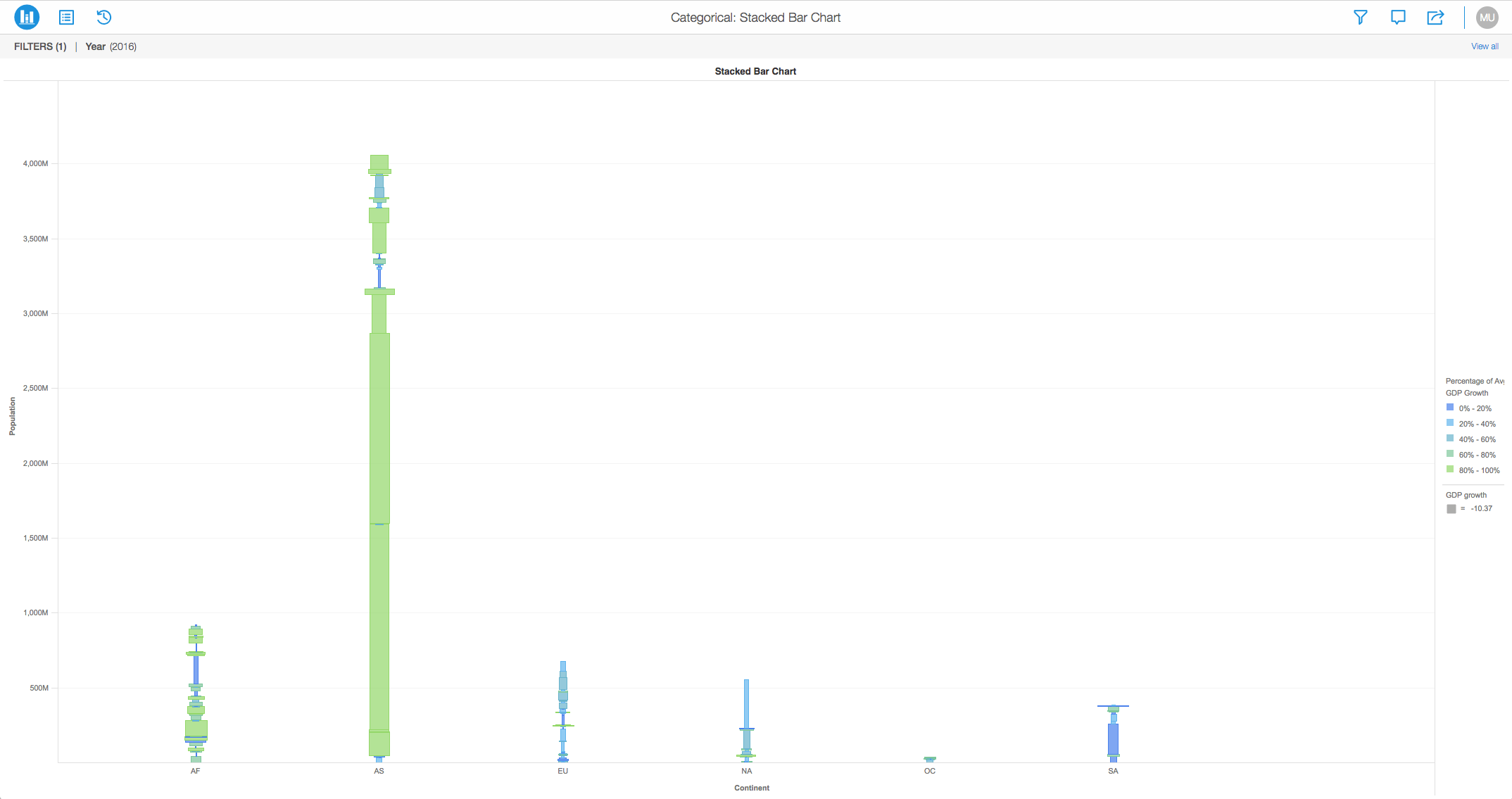The image size is (1512, 799).
Task: Click the View all link
Action: coord(1484,46)
